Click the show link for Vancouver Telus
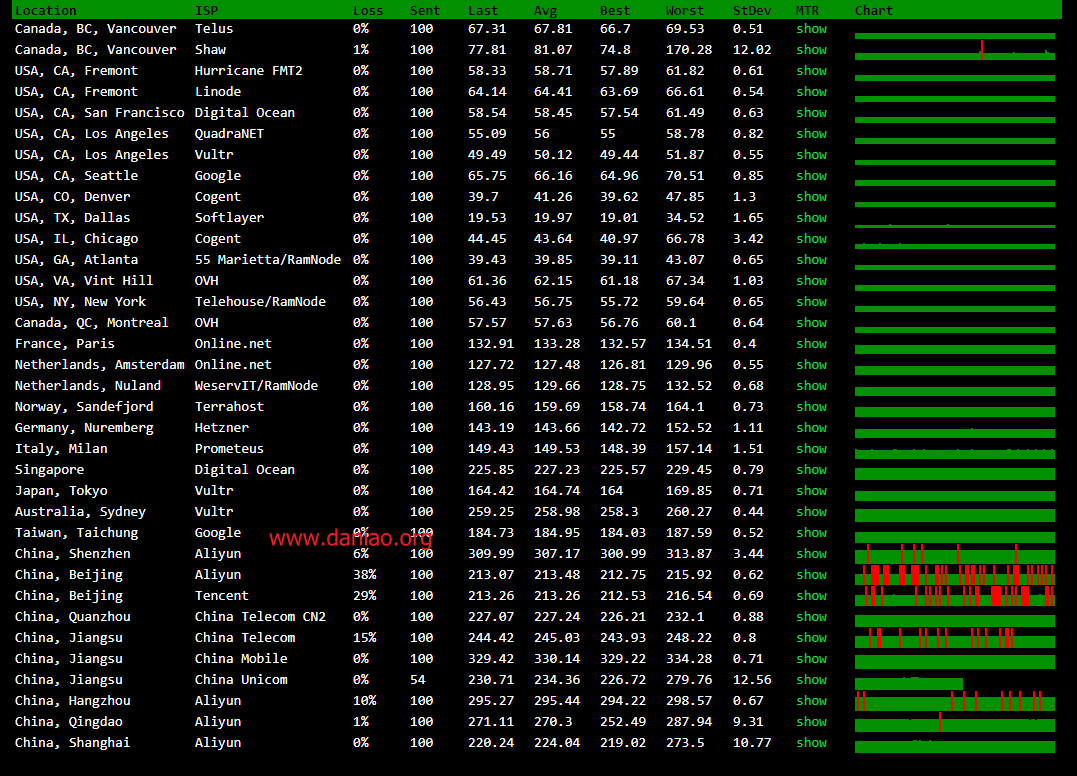Screen dimensions: 1077x776 [811, 29]
